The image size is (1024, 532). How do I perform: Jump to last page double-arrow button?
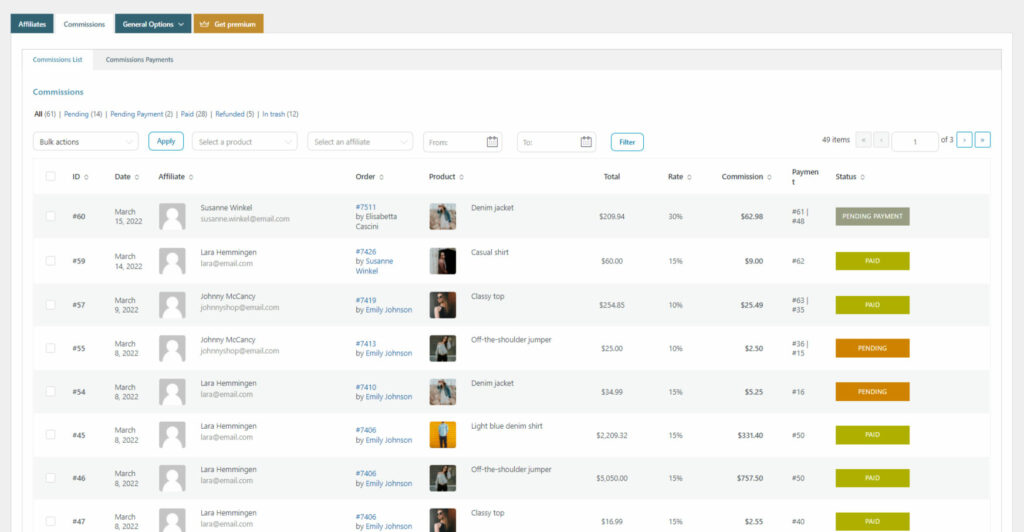pyautogui.click(x=982, y=140)
